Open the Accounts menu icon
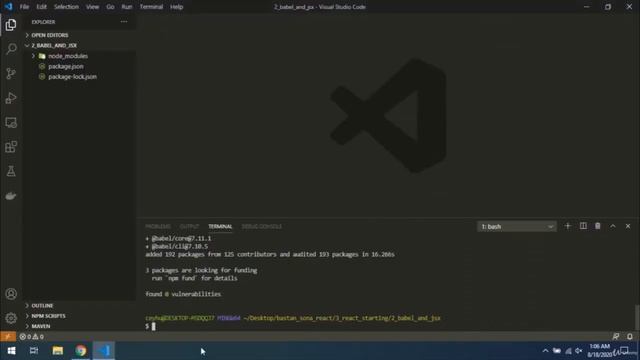The width and height of the screenshot is (640, 360). point(11,294)
